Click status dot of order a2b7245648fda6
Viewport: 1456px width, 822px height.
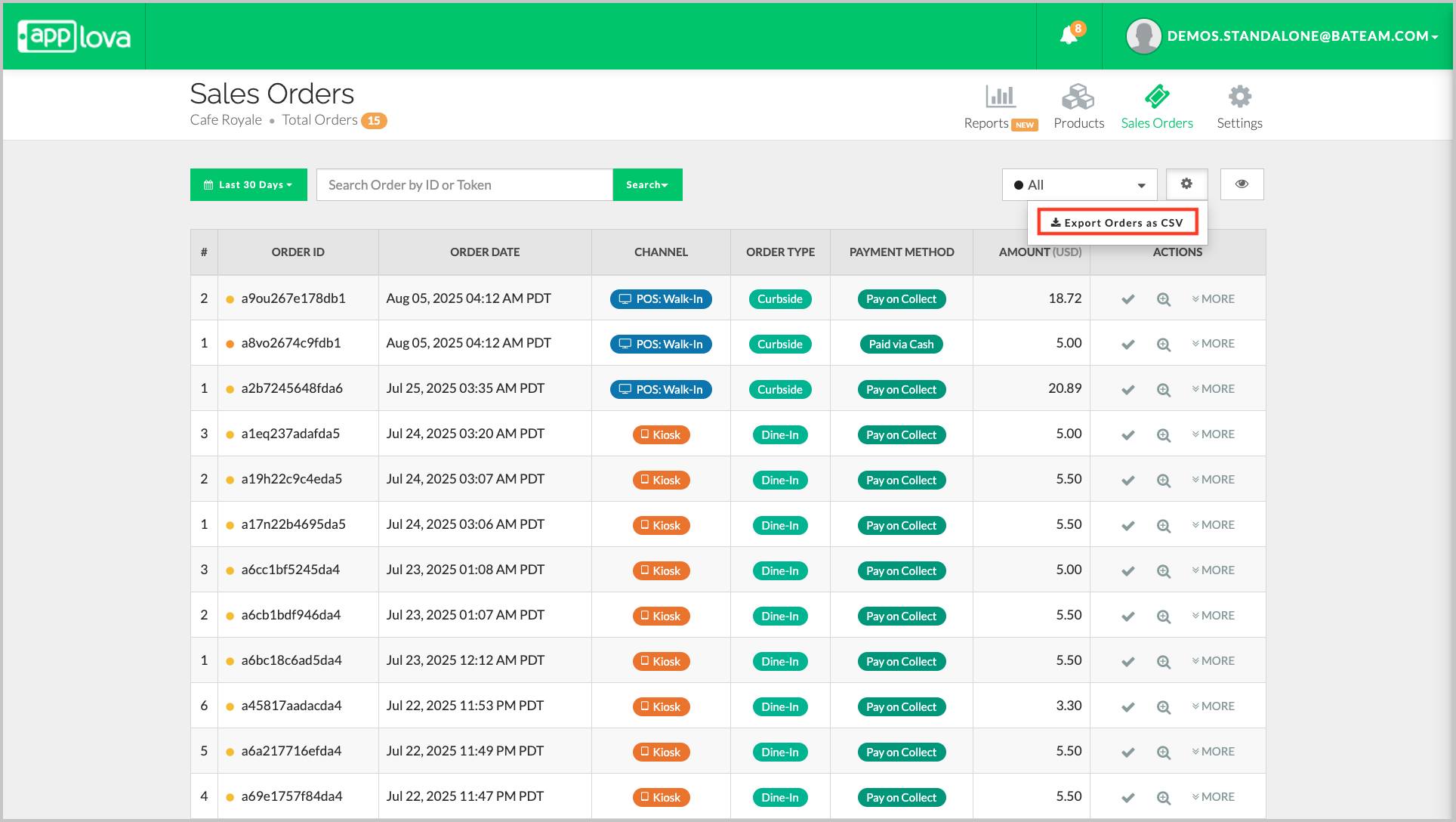(x=230, y=390)
